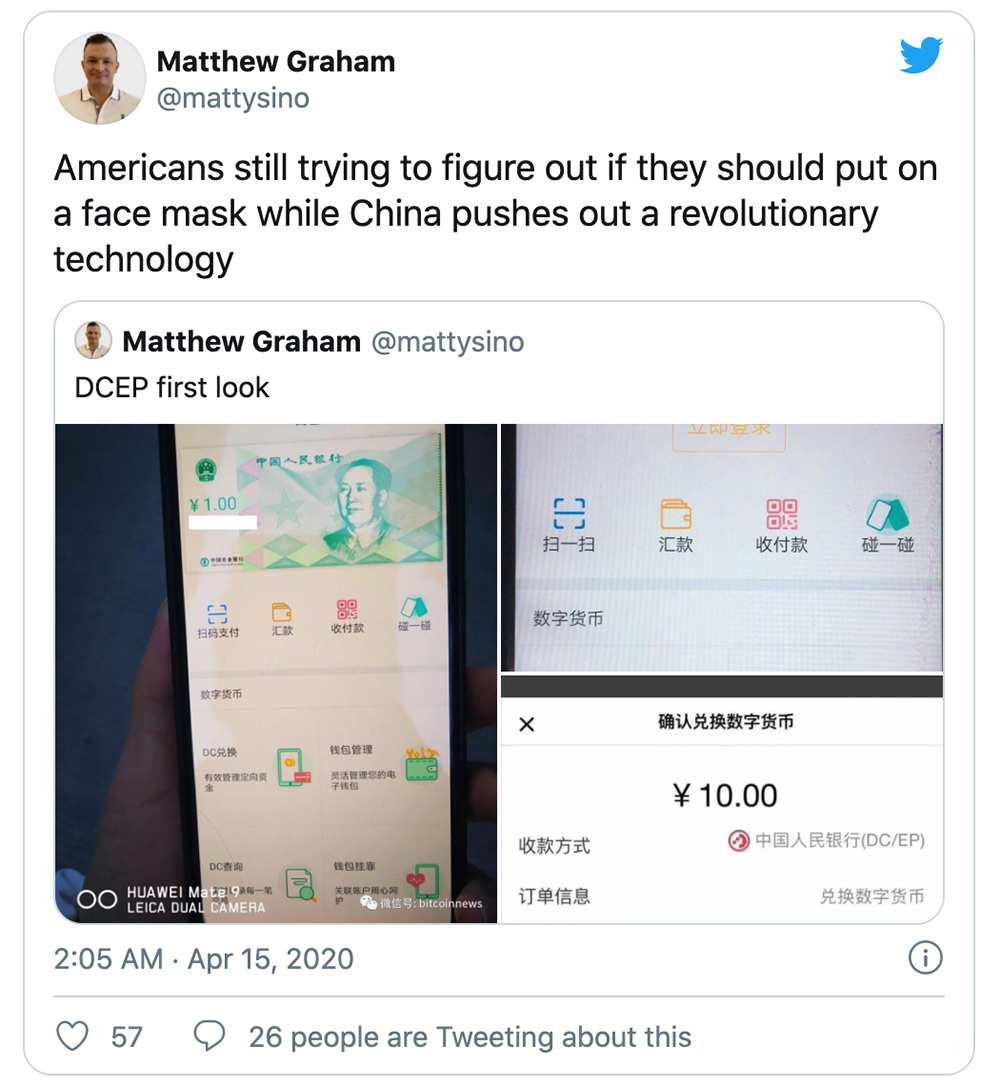The width and height of the screenshot is (1000, 1086).
Task: Open the tweet info circle icon
Action: click(x=925, y=958)
